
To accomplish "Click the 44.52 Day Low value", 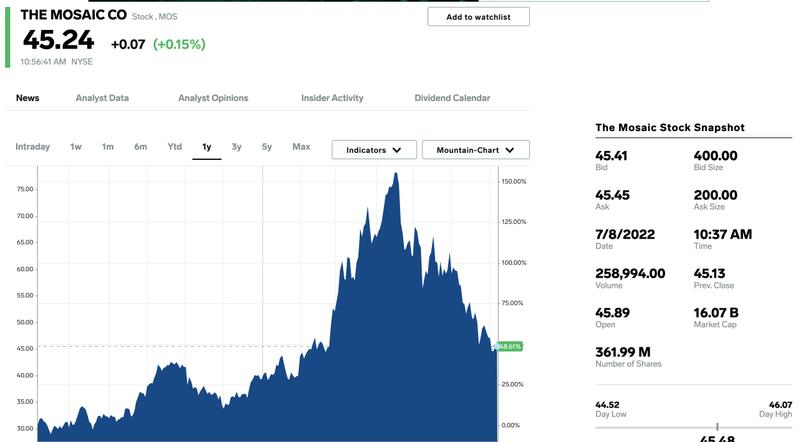I will [607, 405].
